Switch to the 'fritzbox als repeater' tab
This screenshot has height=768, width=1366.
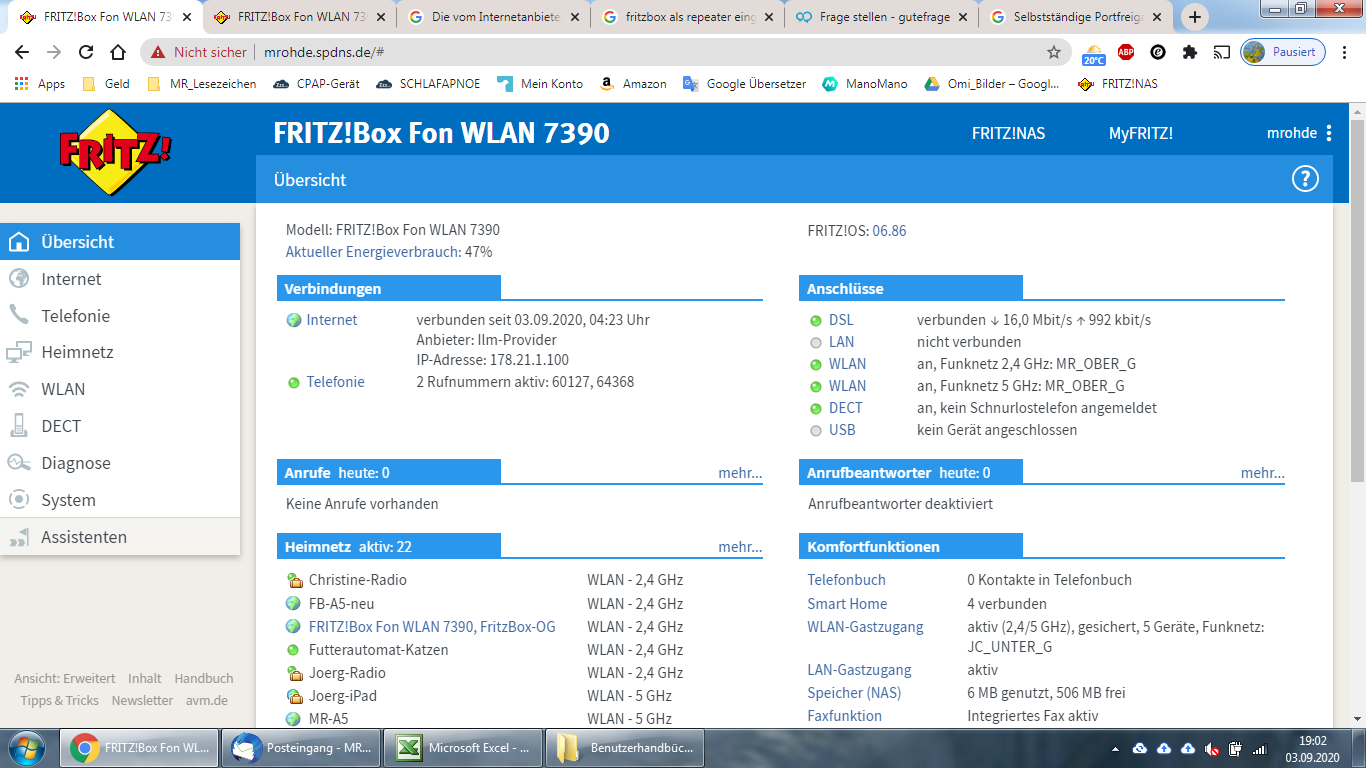click(x=687, y=17)
